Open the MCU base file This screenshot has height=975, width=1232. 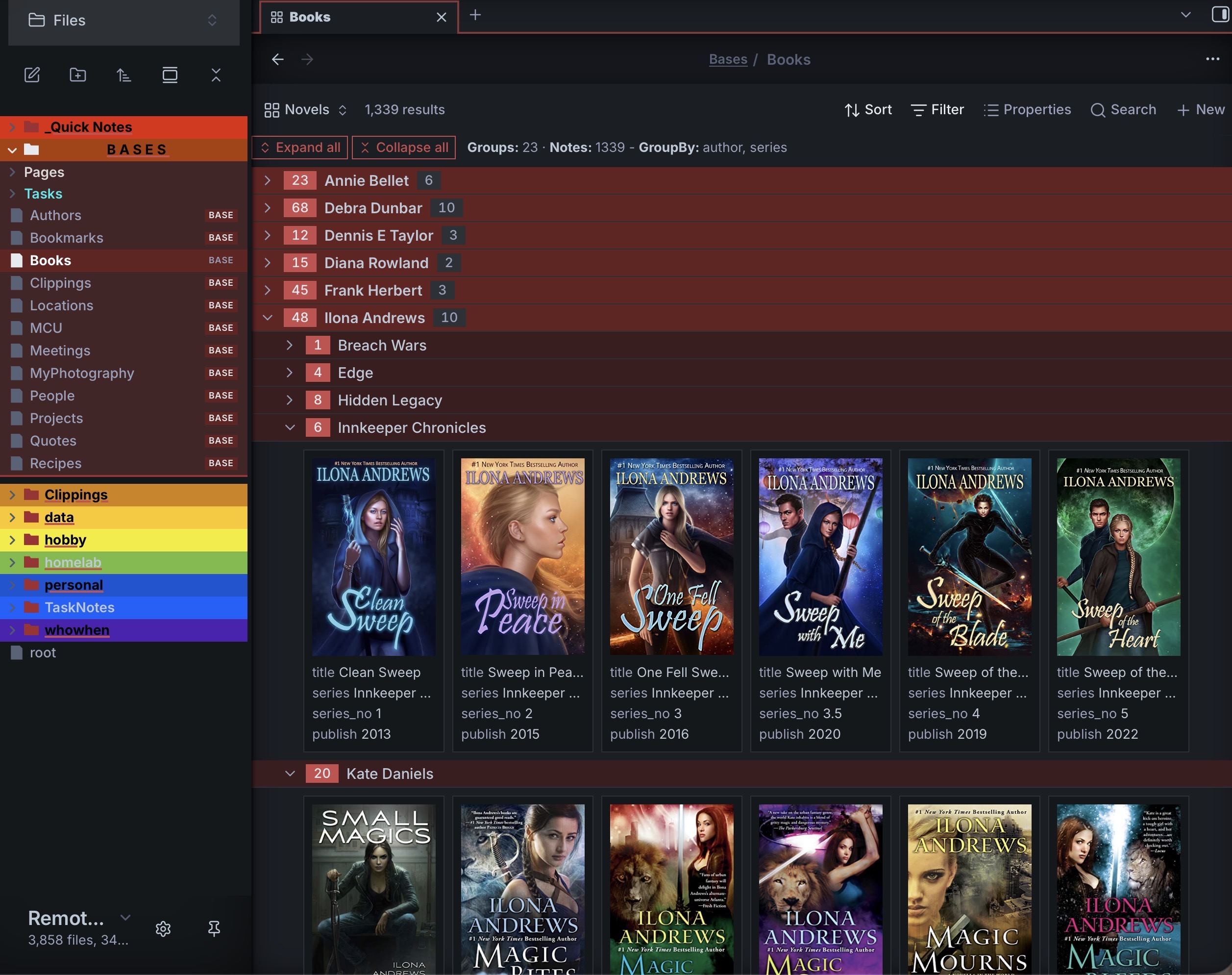[123, 327]
